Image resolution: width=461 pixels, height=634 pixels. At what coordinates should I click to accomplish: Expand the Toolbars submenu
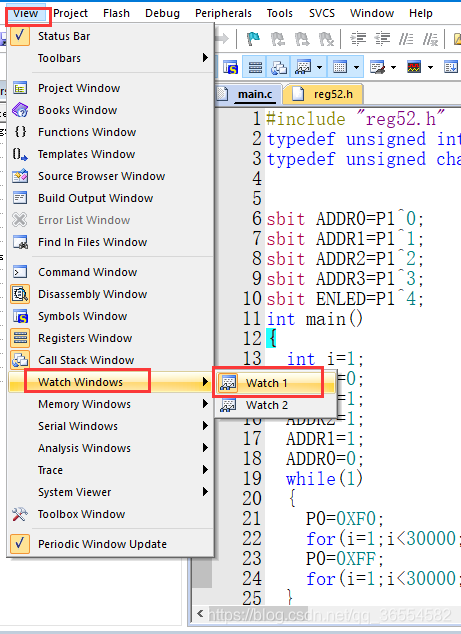[x=110, y=58]
